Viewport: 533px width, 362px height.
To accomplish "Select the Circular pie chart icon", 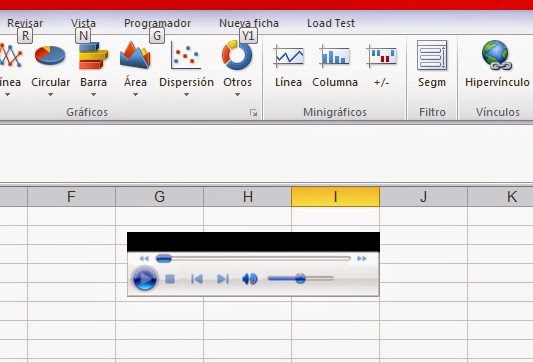I will click(x=50, y=55).
